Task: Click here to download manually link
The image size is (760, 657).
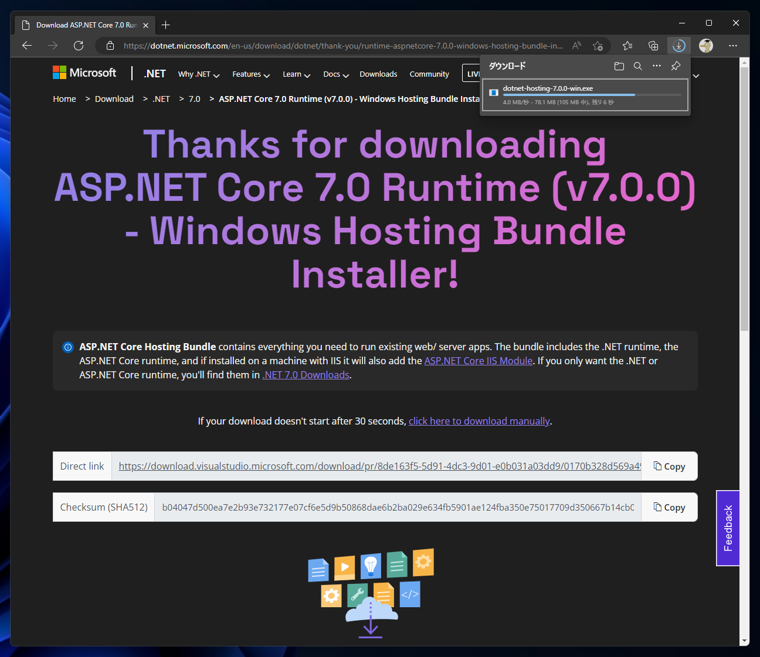Action: pos(479,421)
